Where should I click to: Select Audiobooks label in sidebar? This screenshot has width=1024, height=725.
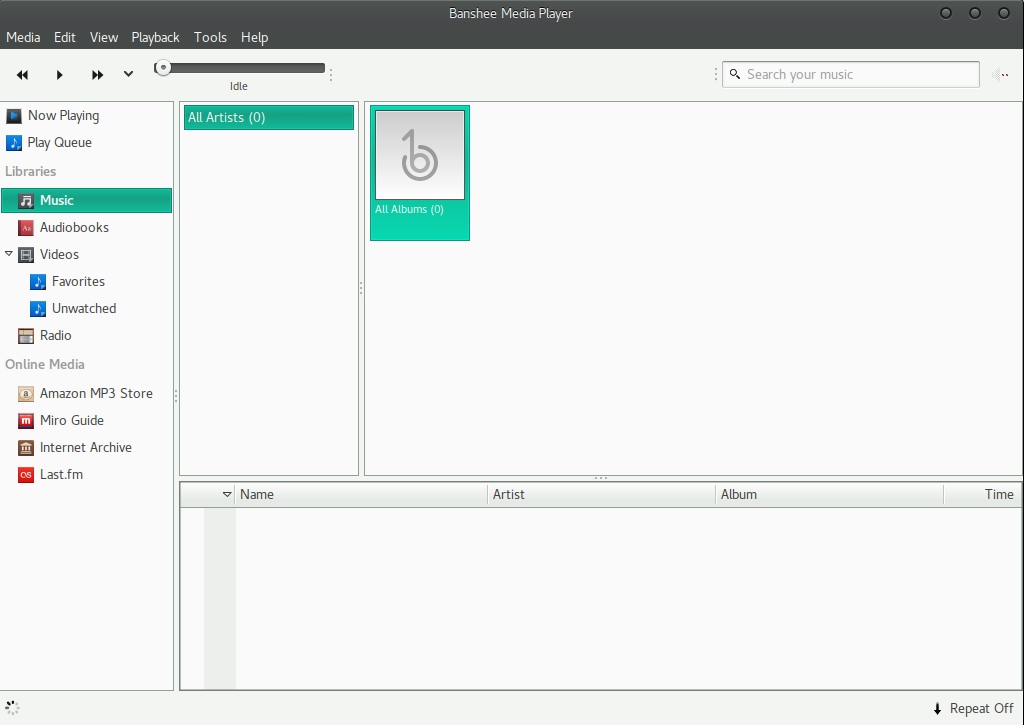(74, 227)
